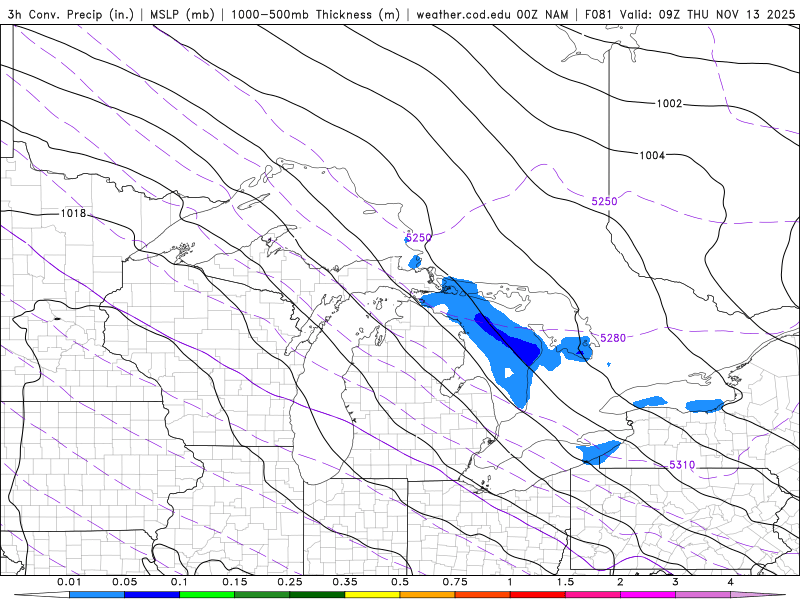Select the 0.5 legend value
The image size is (800, 600).
click(x=400, y=582)
